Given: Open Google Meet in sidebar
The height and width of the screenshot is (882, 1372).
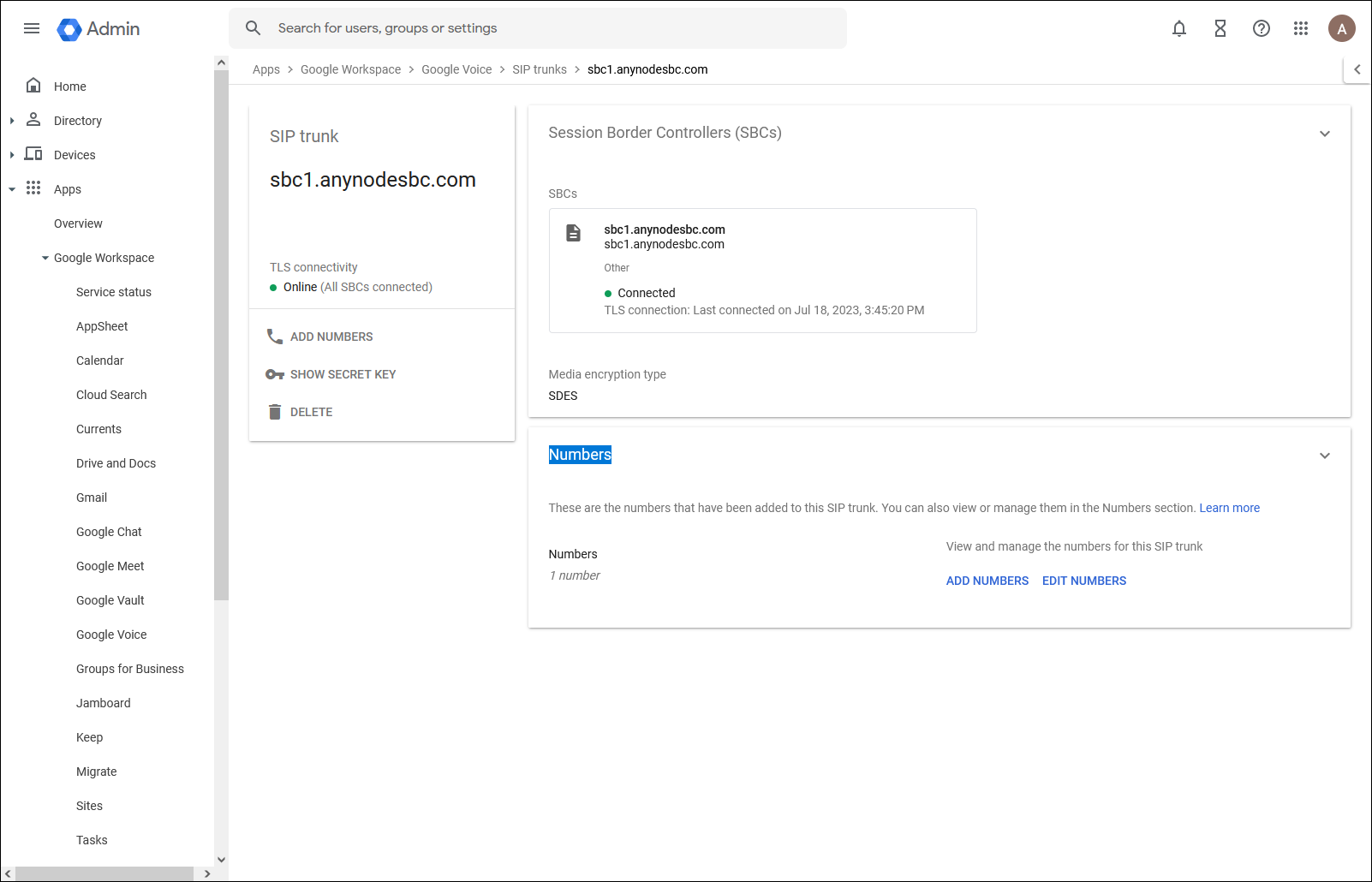Looking at the screenshot, I should click(110, 566).
